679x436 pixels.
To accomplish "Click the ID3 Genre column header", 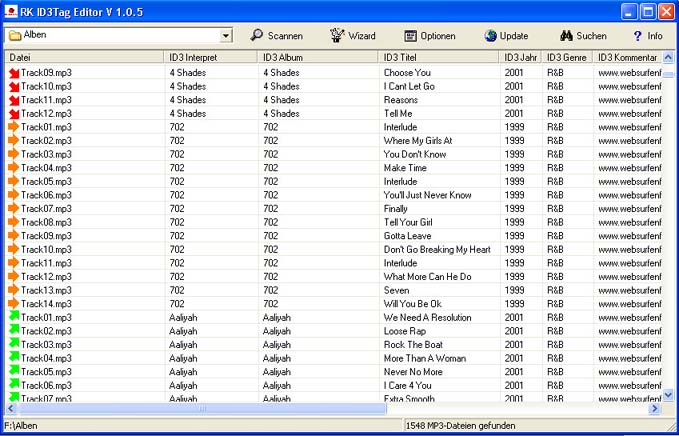I will tap(566, 58).
